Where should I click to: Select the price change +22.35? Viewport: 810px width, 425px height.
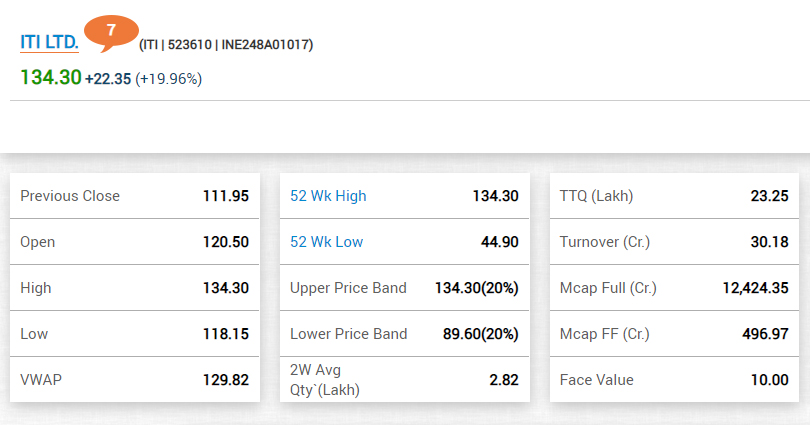click(x=108, y=79)
